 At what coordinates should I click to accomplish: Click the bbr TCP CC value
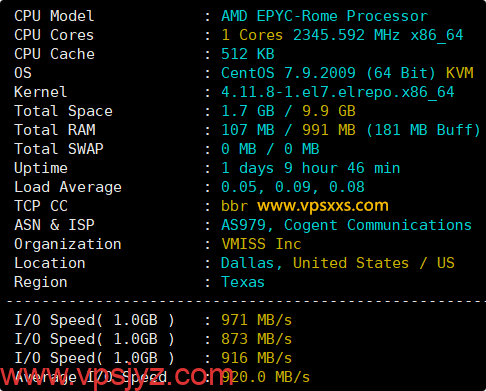coord(235,206)
